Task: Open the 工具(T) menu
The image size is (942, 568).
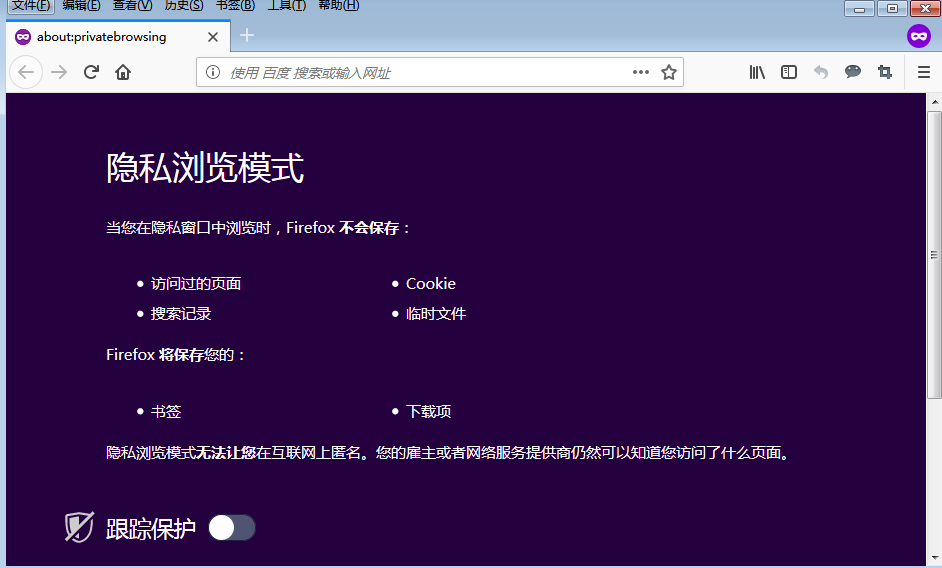Action: (x=287, y=6)
